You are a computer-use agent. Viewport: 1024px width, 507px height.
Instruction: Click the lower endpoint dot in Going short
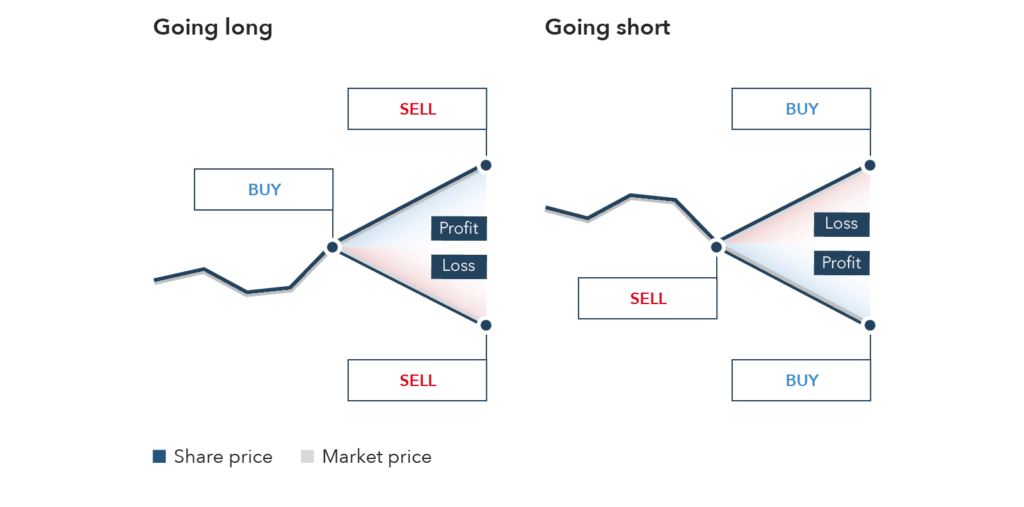pyautogui.click(x=870, y=325)
